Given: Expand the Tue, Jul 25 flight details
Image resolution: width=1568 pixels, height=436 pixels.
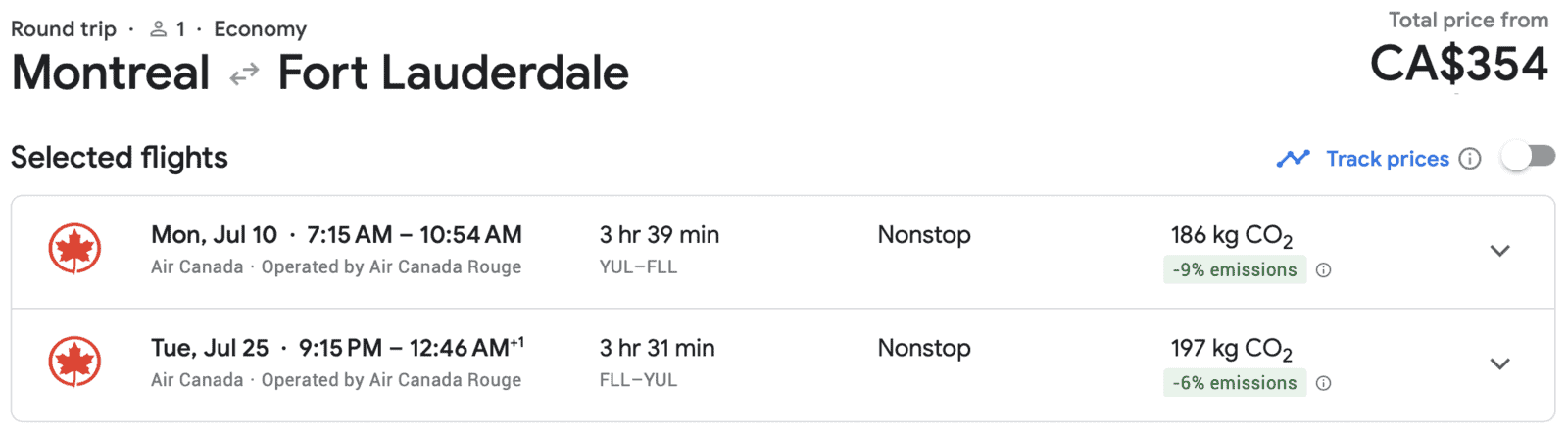Looking at the screenshot, I should coord(1499,363).
